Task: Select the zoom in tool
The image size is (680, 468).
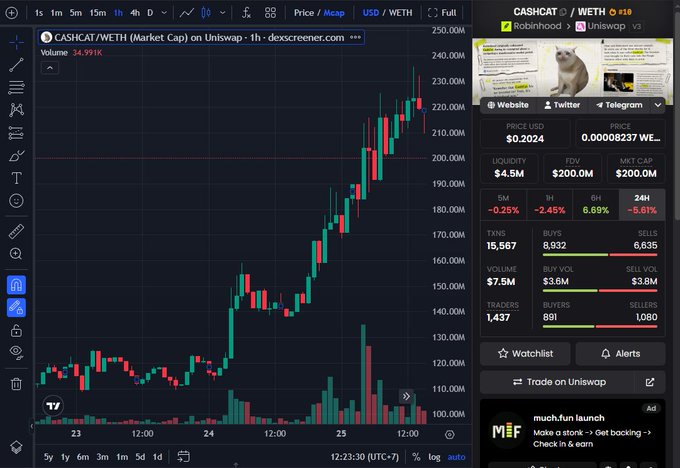Action: pos(16,254)
